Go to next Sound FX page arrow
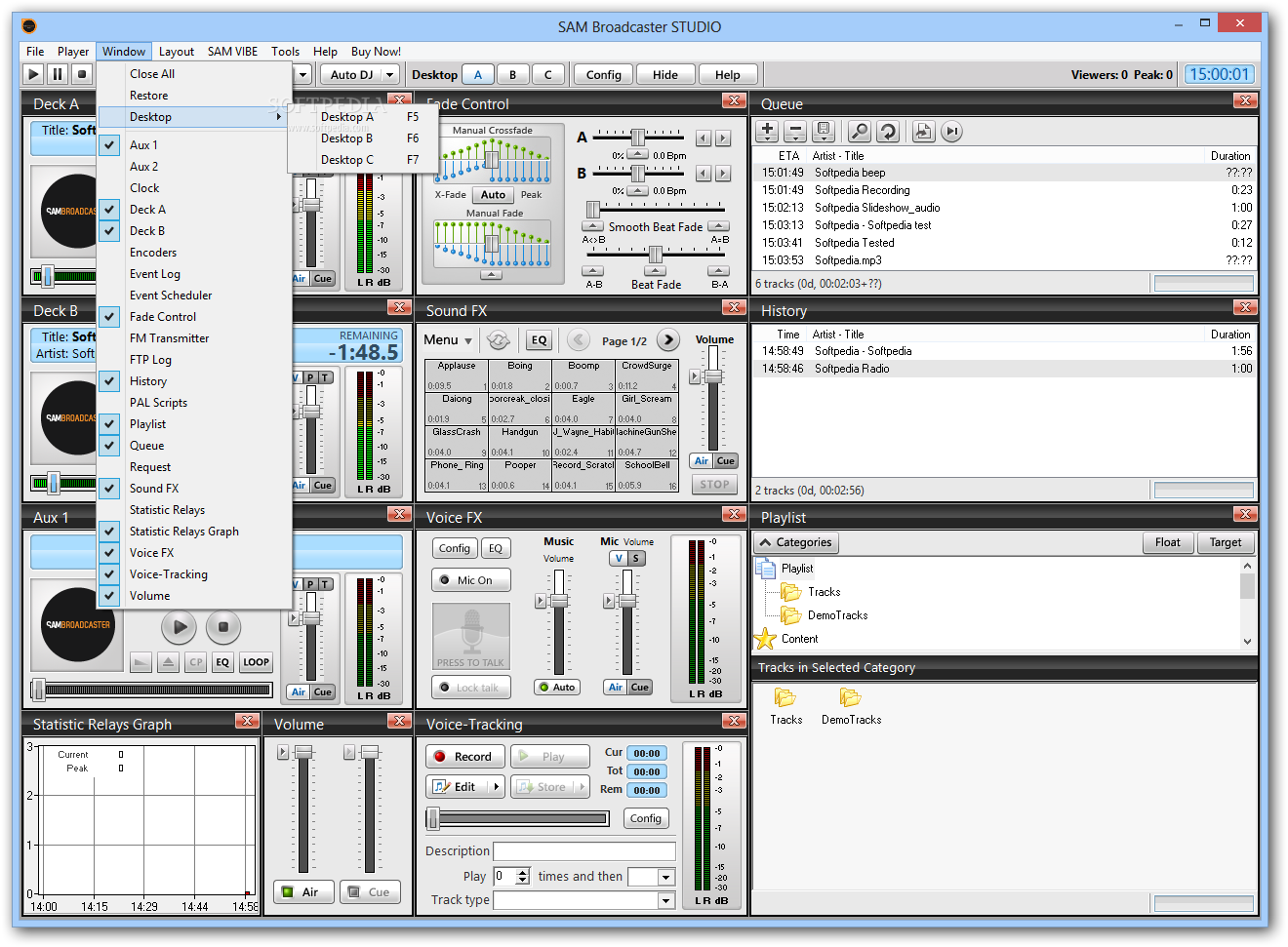Image resolution: width=1288 pixels, height=947 pixels. point(668,340)
